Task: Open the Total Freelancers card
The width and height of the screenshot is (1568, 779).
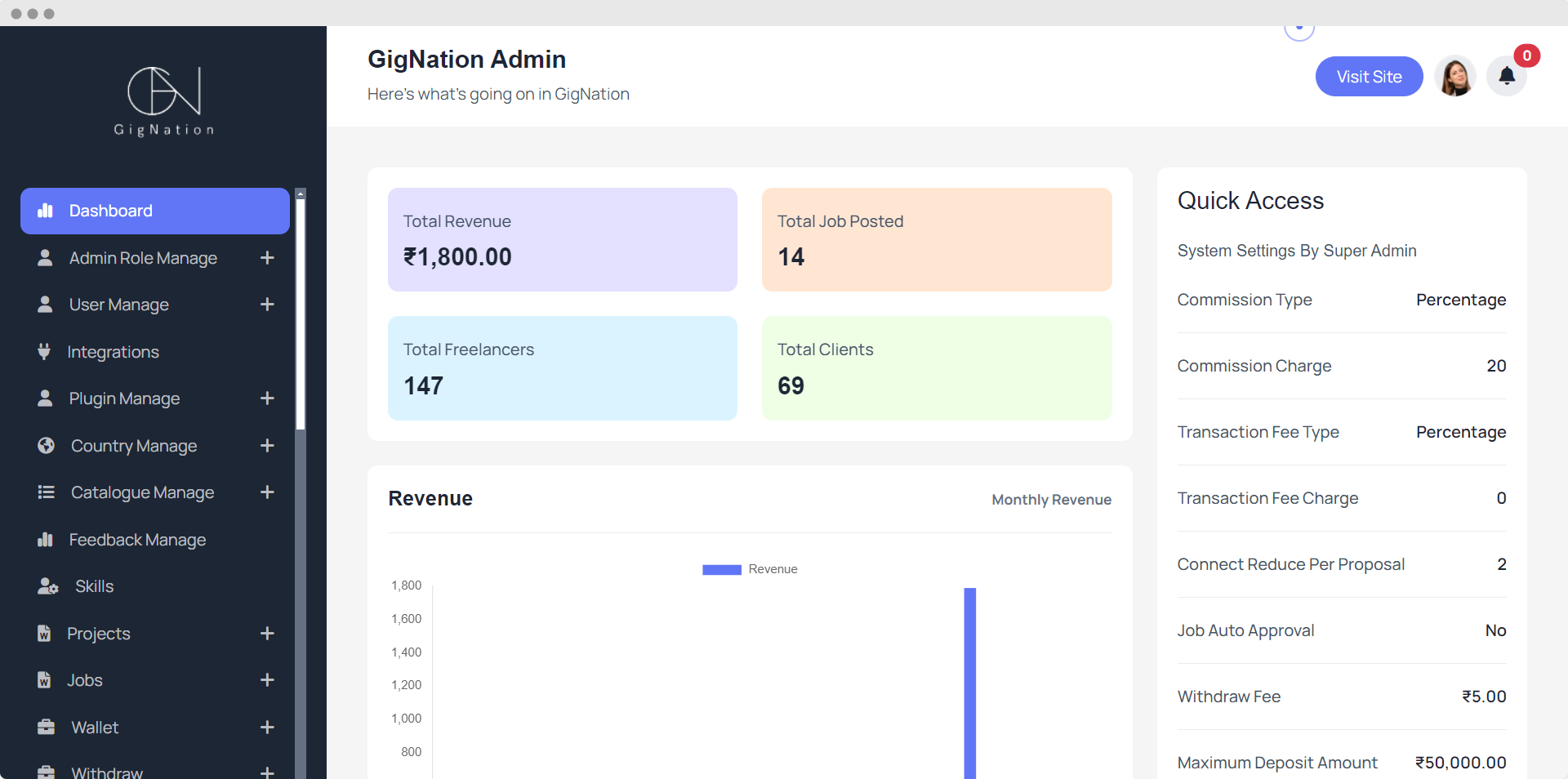Action: [x=563, y=368]
